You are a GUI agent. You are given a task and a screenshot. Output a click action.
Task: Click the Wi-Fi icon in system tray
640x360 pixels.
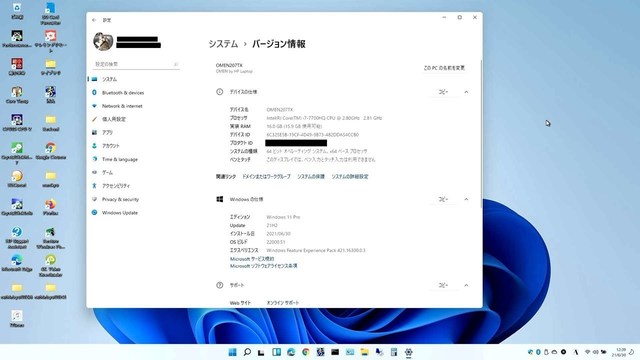pos(587,352)
